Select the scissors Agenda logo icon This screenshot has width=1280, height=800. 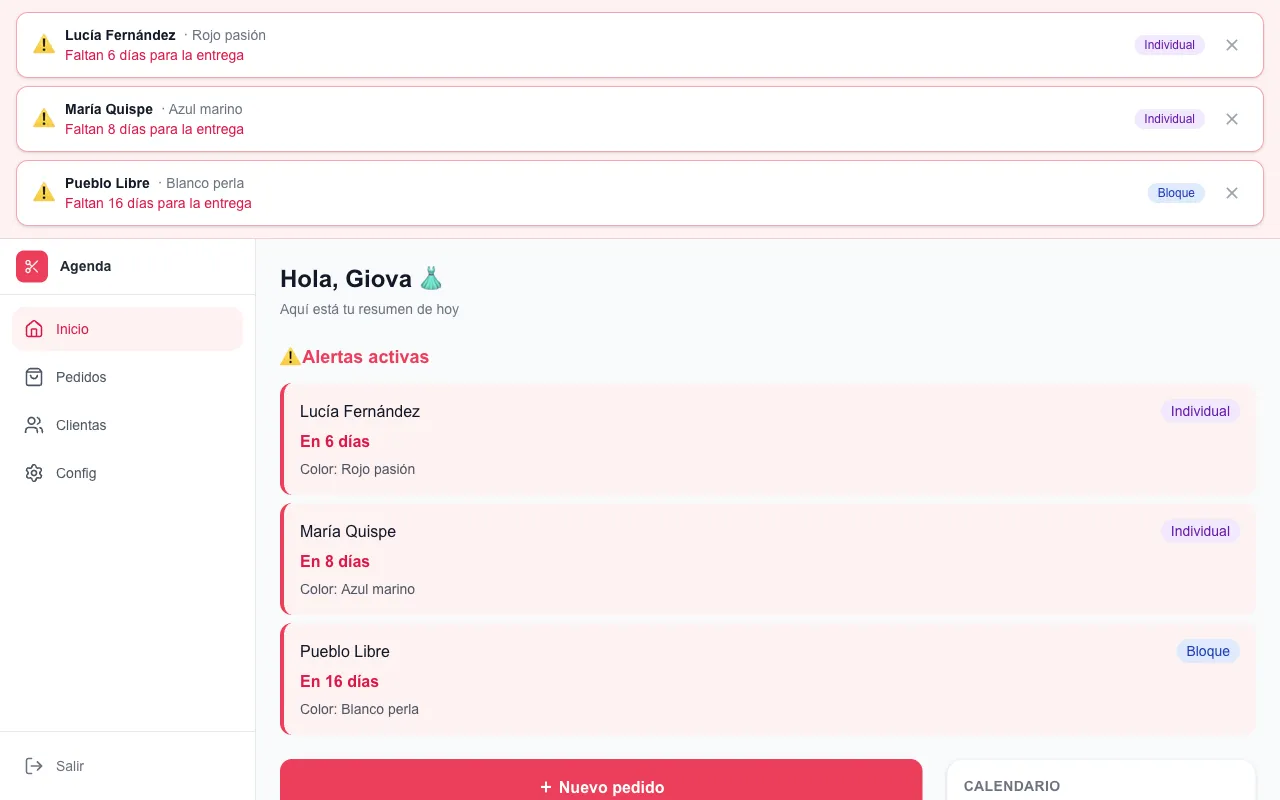point(31,266)
